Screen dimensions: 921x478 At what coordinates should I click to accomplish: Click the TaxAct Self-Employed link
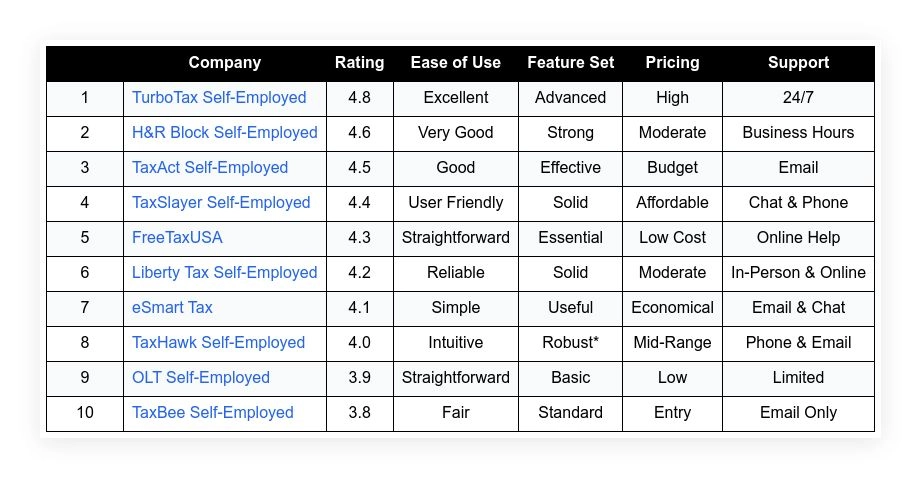(x=210, y=168)
